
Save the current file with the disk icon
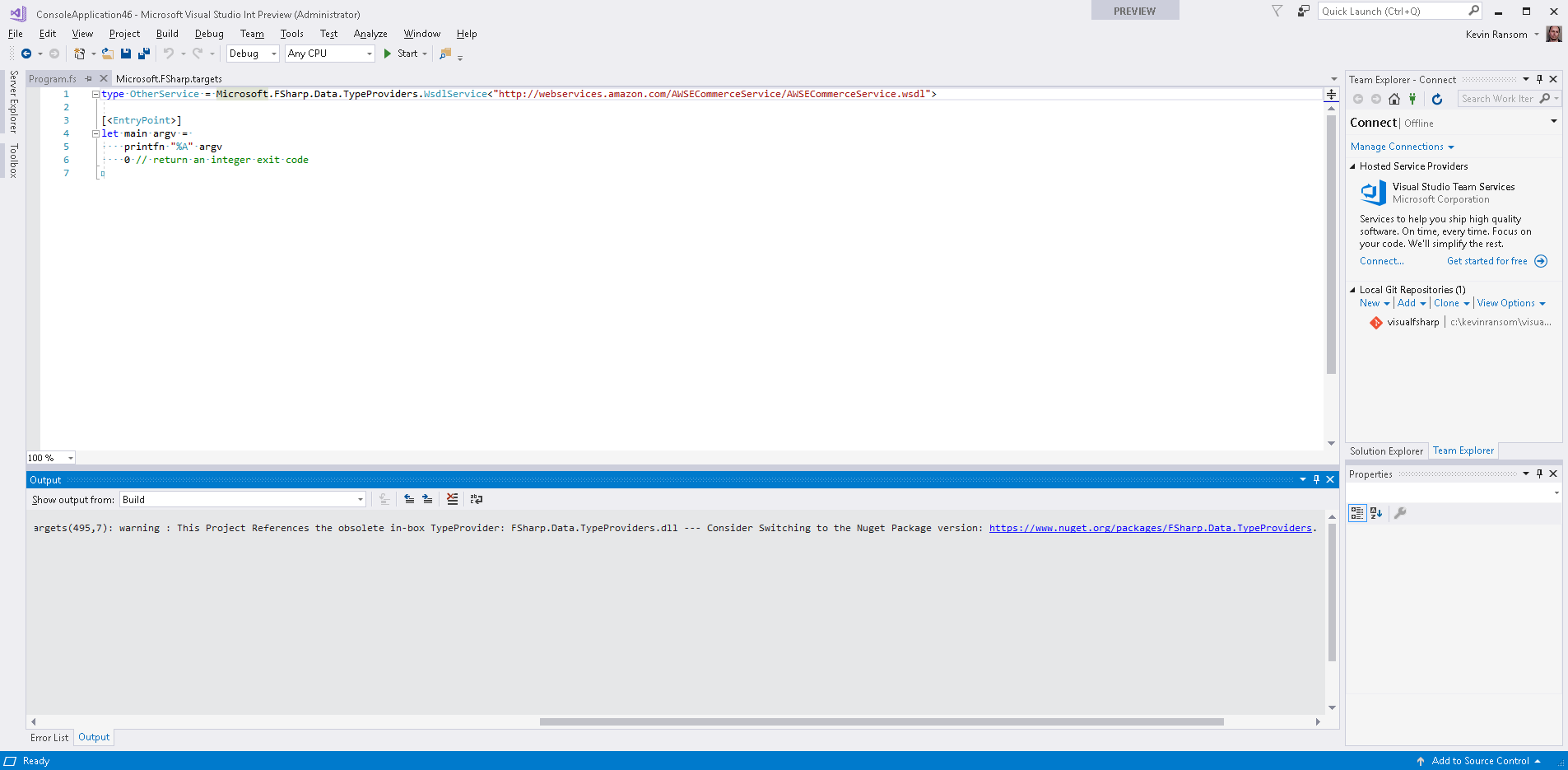(126, 54)
